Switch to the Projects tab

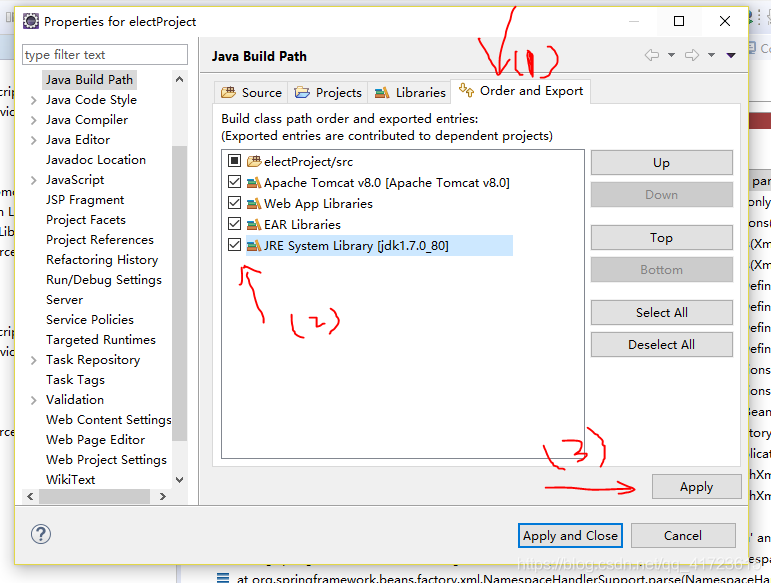[328, 92]
